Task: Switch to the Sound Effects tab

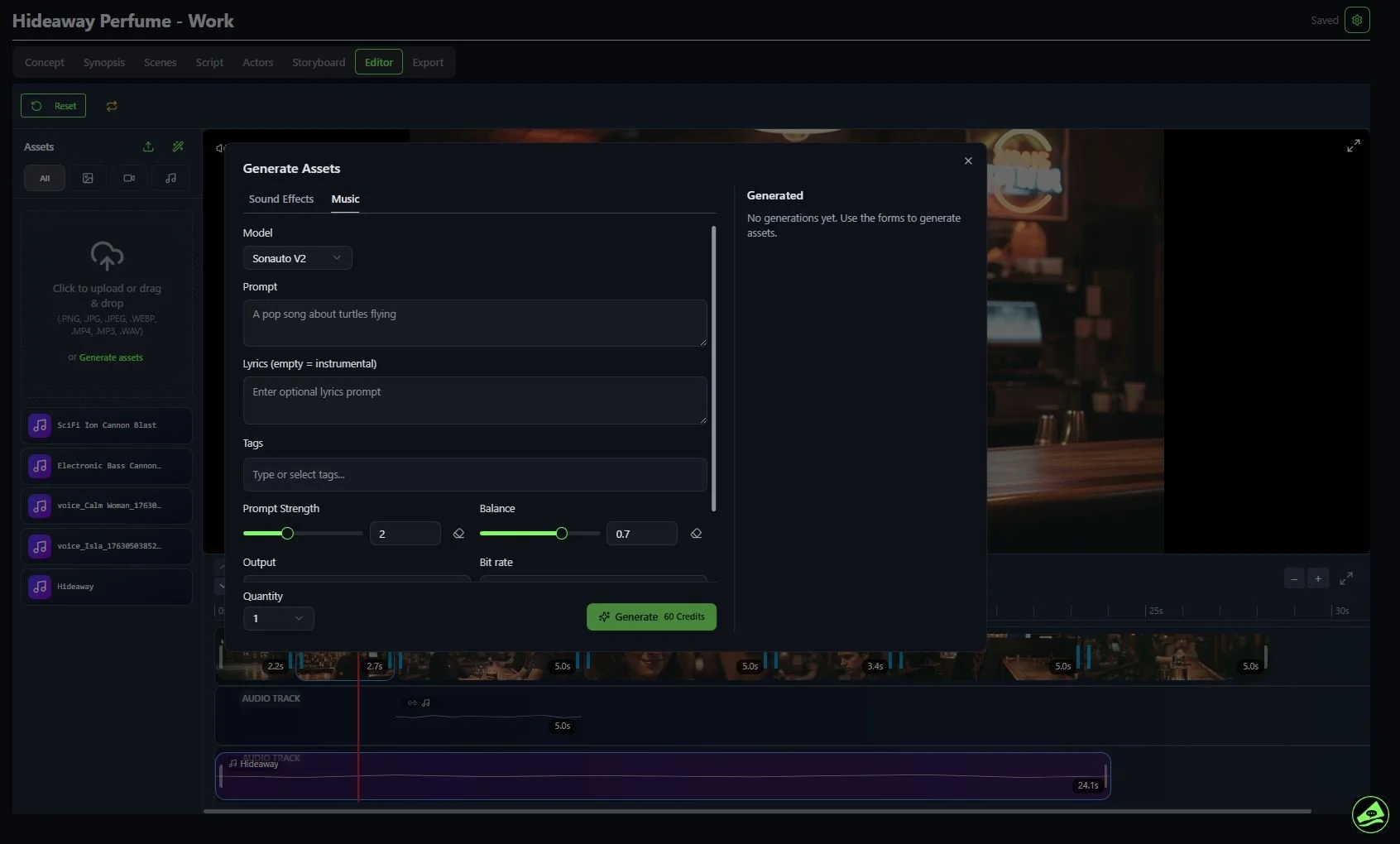Action: tap(281, 199)
